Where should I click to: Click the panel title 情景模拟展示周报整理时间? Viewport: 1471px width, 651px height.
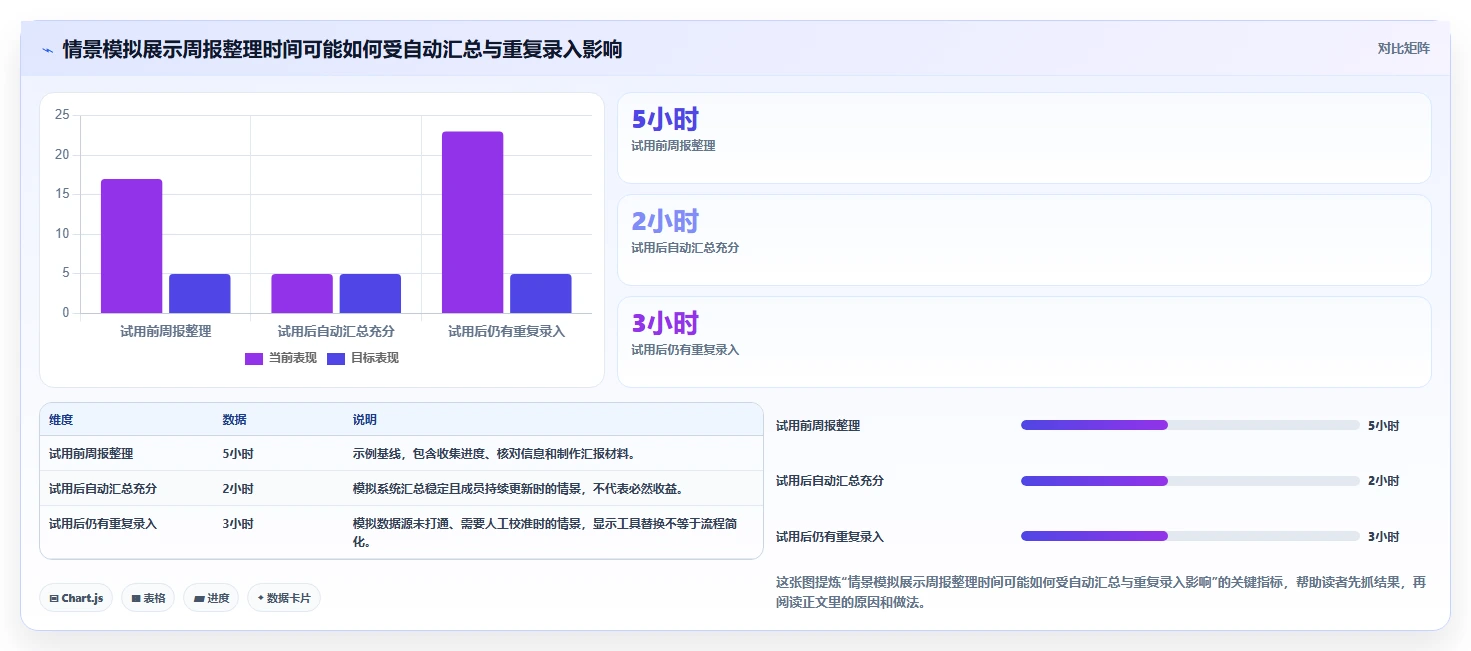point(342,49)
